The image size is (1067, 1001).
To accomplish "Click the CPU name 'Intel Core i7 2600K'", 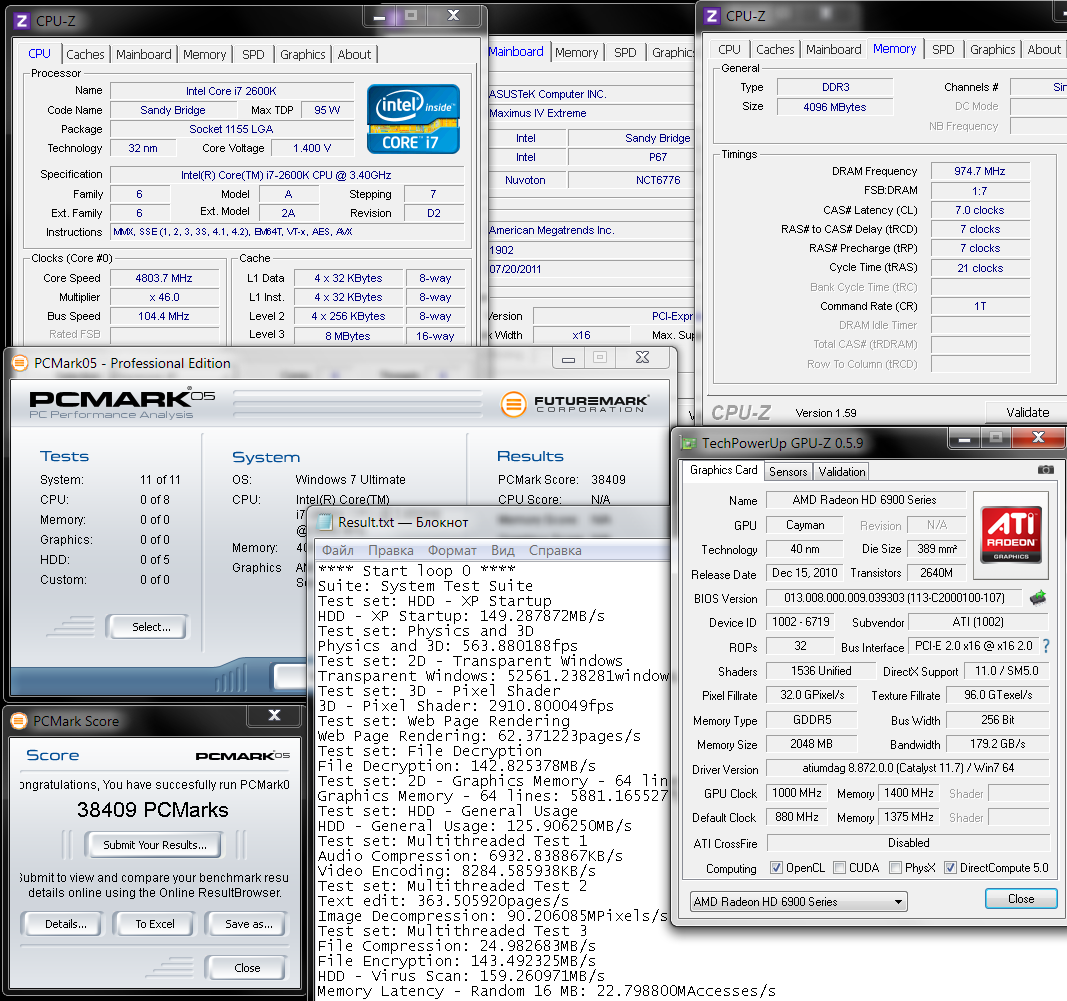I will point(231,91).
